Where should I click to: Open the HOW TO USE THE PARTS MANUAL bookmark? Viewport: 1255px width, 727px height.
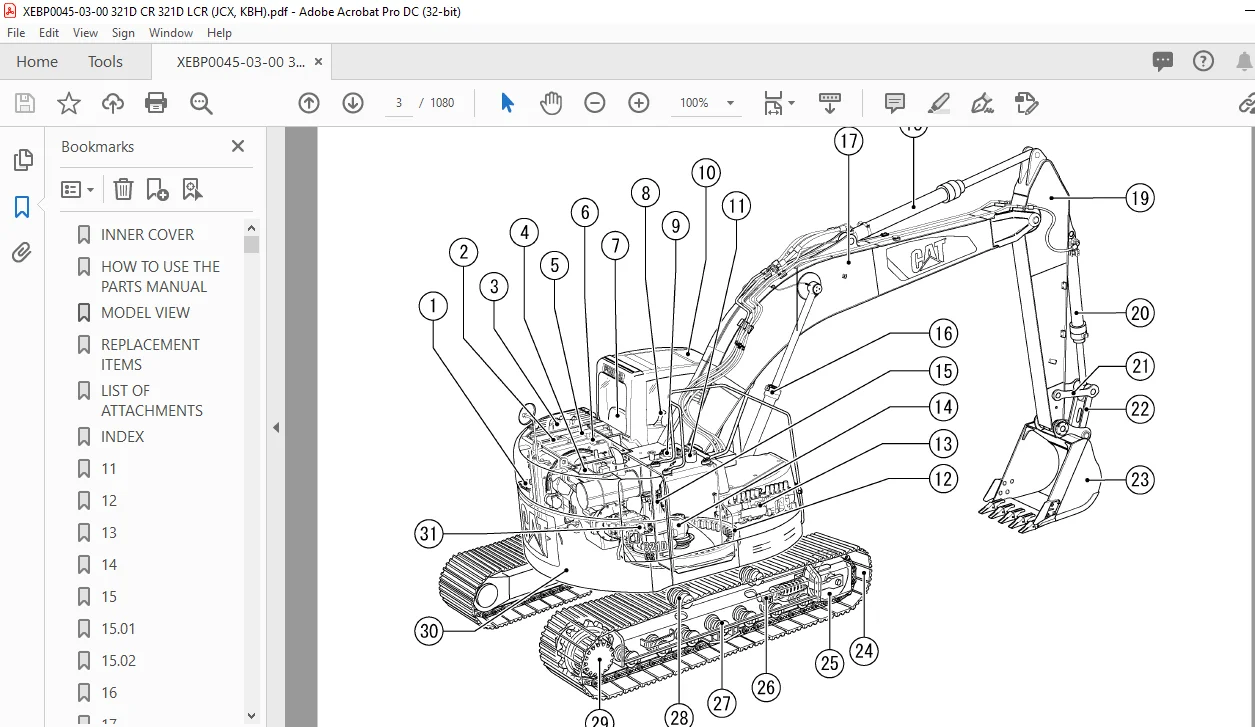(x=160, y=276)
